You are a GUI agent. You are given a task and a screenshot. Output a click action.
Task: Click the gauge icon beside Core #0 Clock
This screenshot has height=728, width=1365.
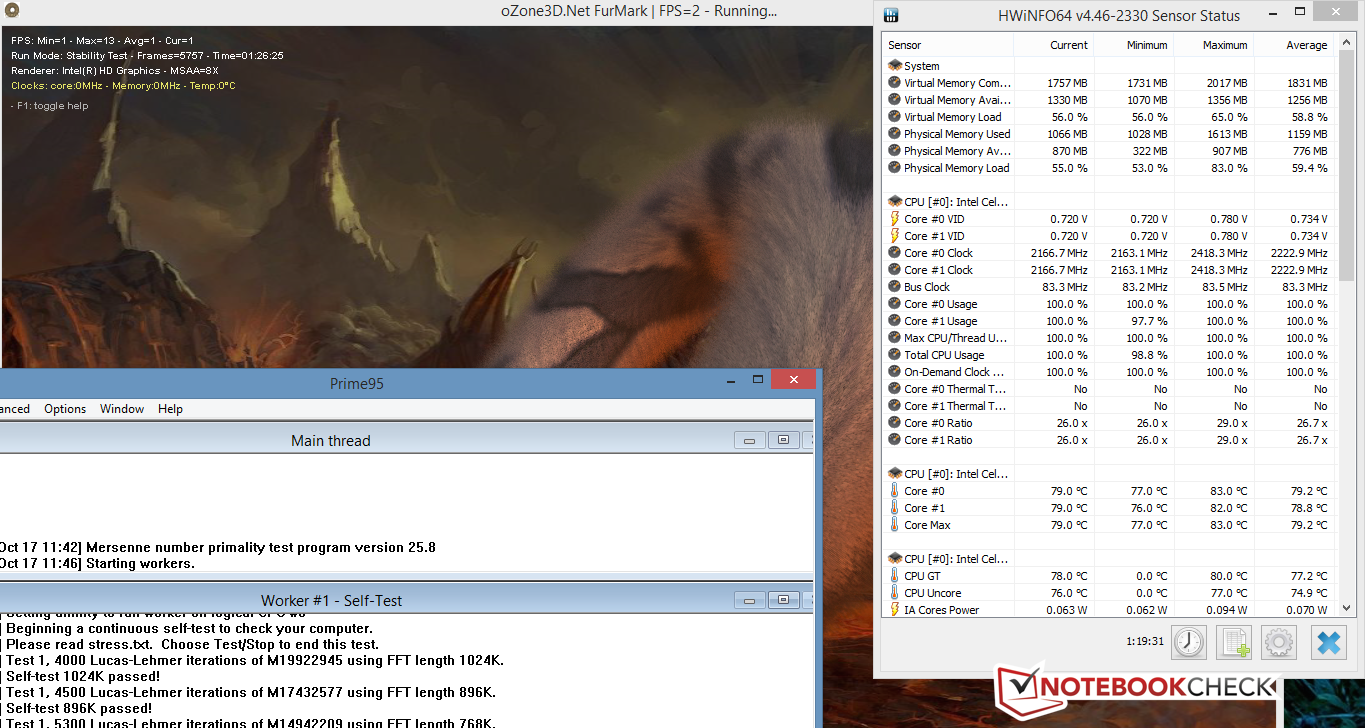coord(894,253)
